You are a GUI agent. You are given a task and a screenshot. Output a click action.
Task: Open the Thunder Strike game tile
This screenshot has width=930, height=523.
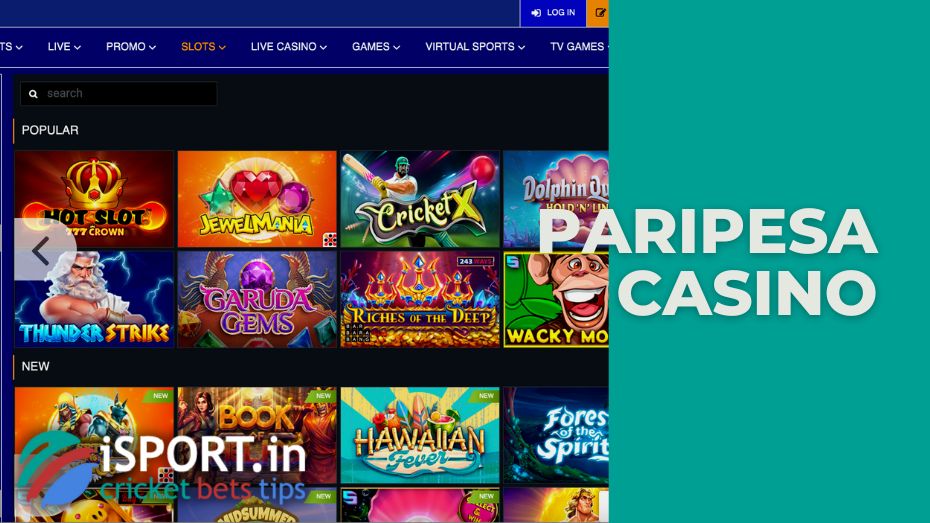[94, 299]
